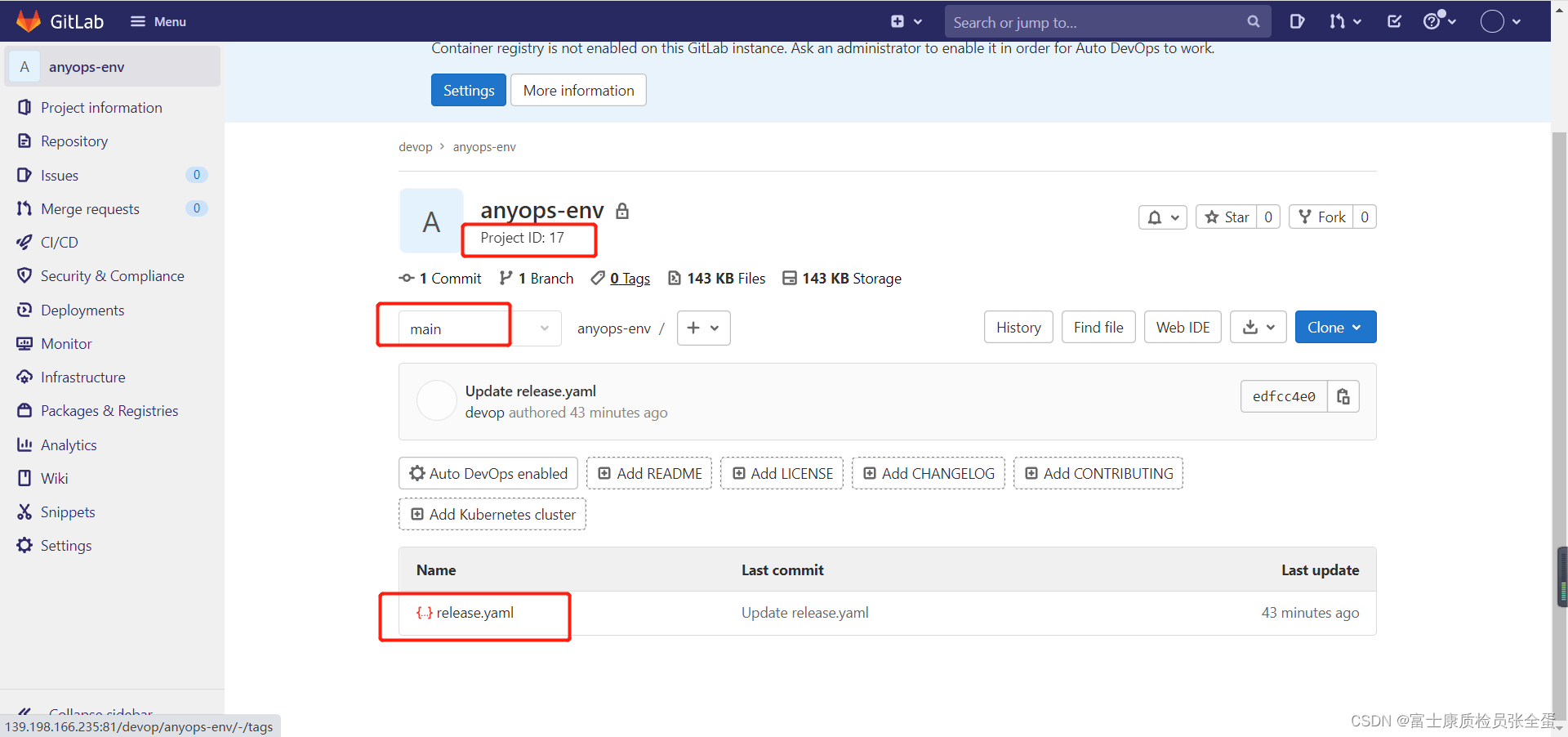Open the Help question mark menu
Screen dimensions: 1568x737
(x=1440, y=20)
